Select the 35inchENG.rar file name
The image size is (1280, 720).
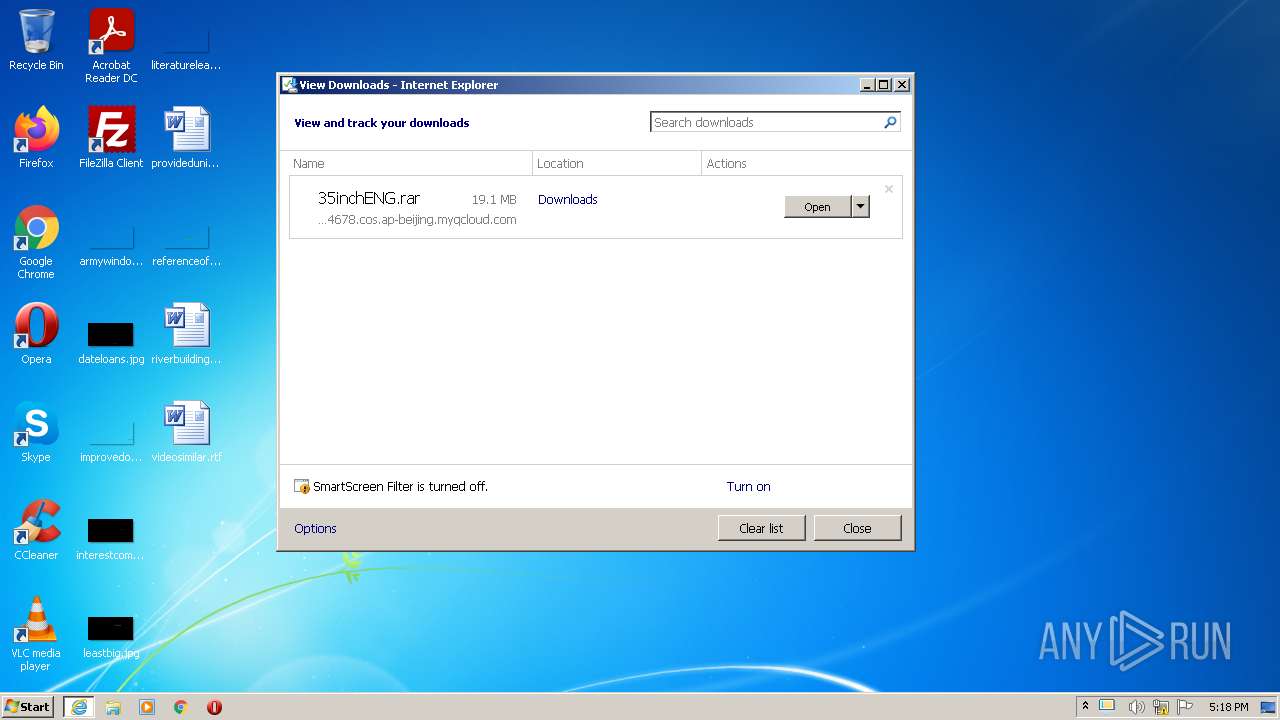[368, 198]
